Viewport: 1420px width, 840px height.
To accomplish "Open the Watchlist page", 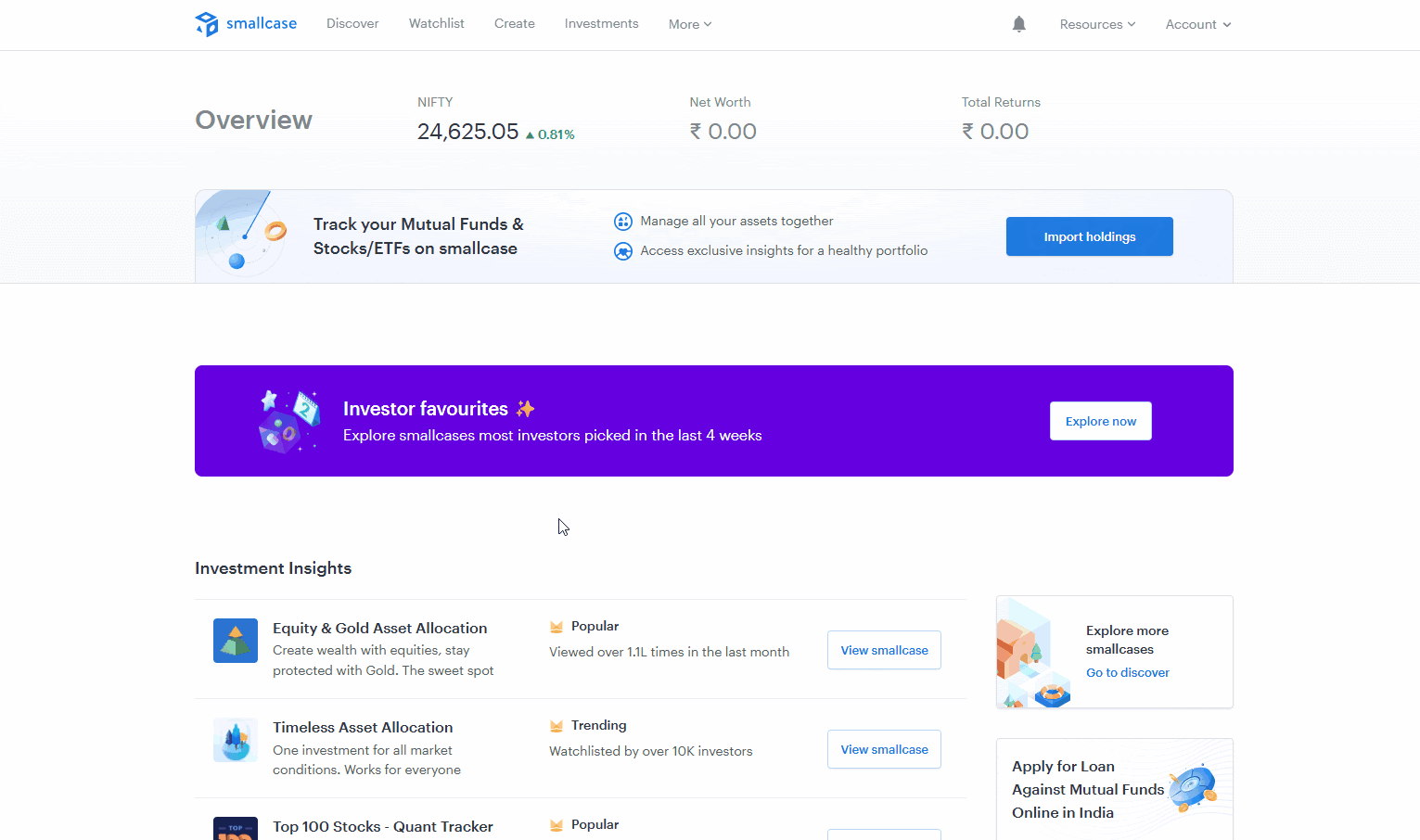I will 436,24.
